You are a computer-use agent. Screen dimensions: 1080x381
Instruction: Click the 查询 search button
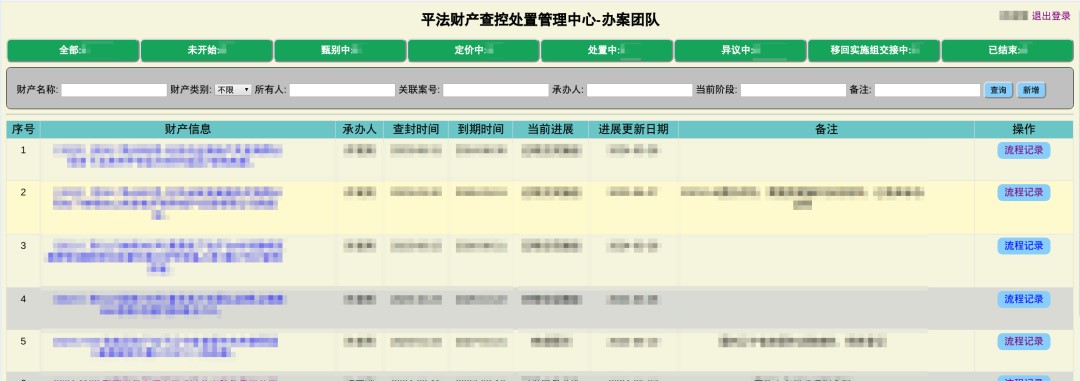[x=998, y=90]
